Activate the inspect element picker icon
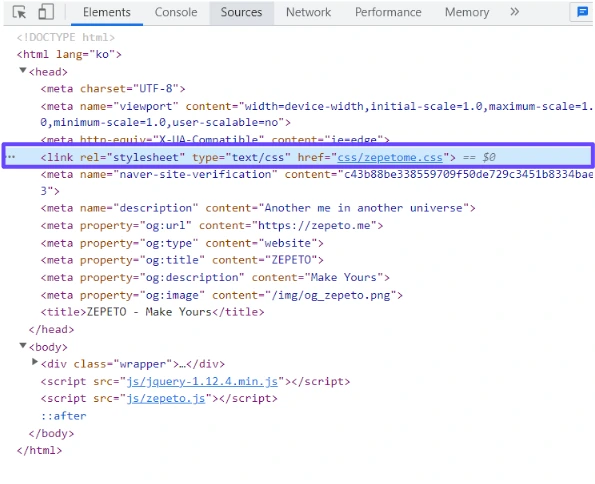595x484 pixels. [x=19, y=12]
